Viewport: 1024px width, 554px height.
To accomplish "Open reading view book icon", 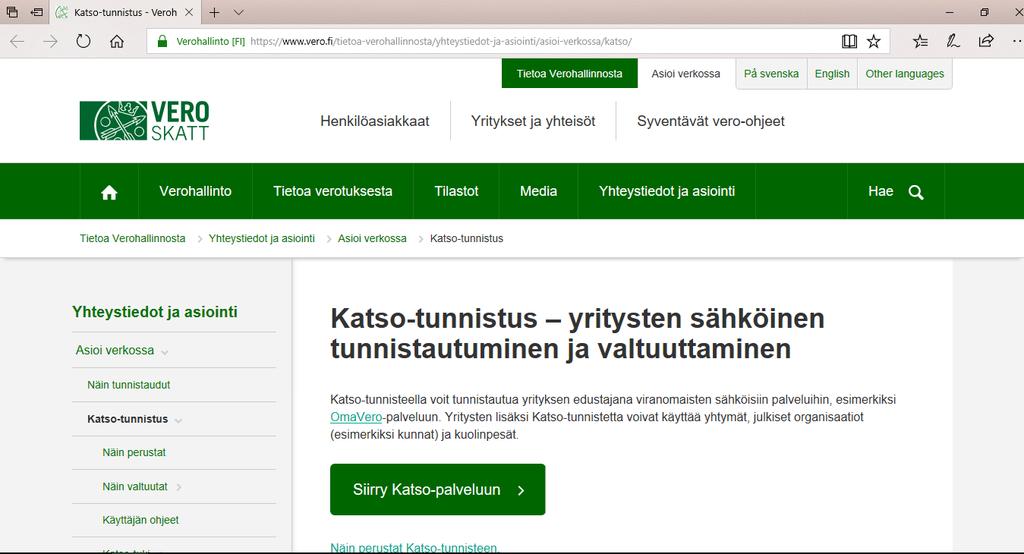I will [x=849, y=41].
